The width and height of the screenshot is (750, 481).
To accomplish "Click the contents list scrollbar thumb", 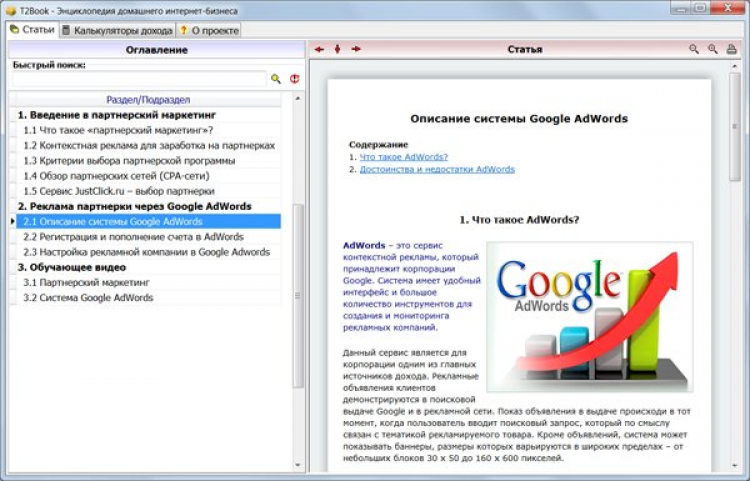I will pyautogui.click(x=298, y=296).
